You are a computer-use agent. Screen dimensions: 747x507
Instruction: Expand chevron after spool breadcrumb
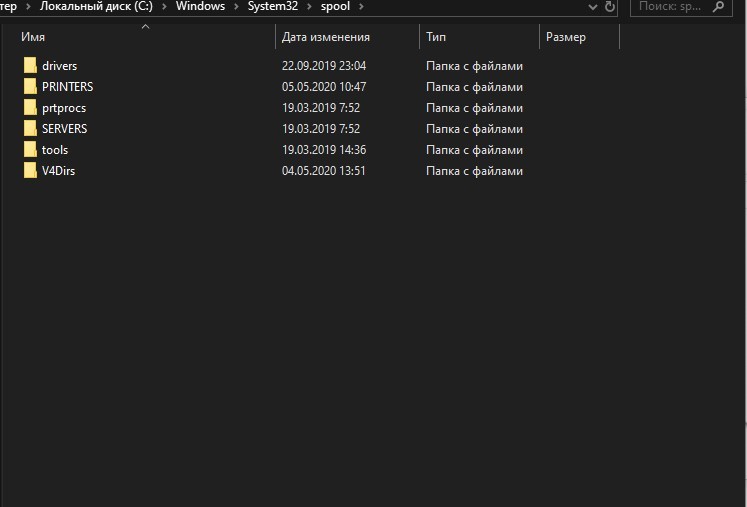(361, 7)
